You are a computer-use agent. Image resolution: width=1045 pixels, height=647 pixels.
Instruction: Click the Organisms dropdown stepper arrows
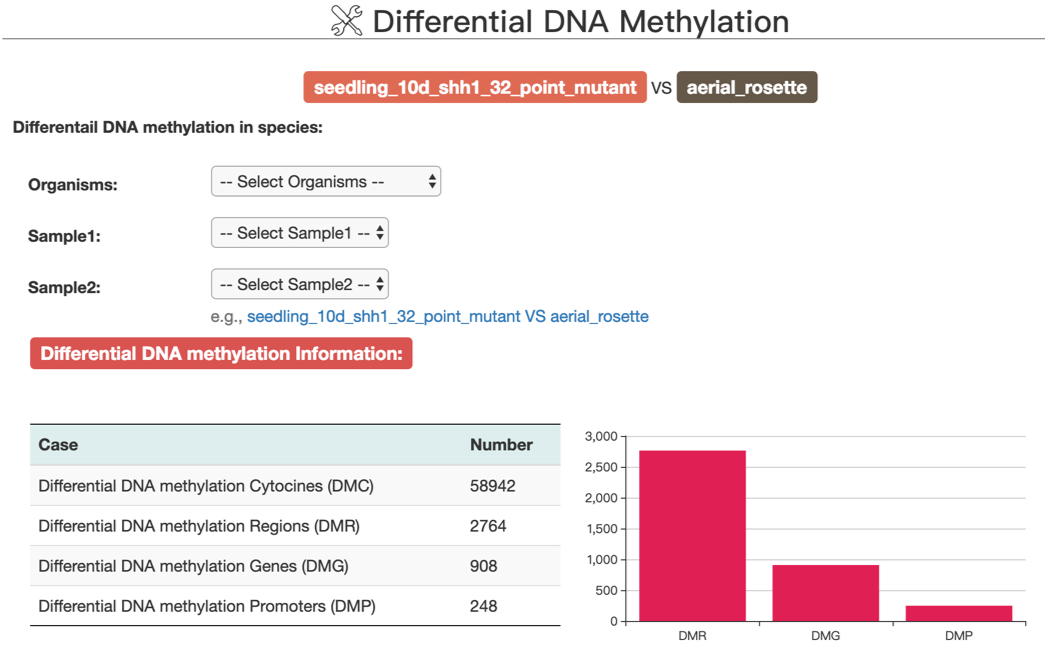tap(431, 181)
